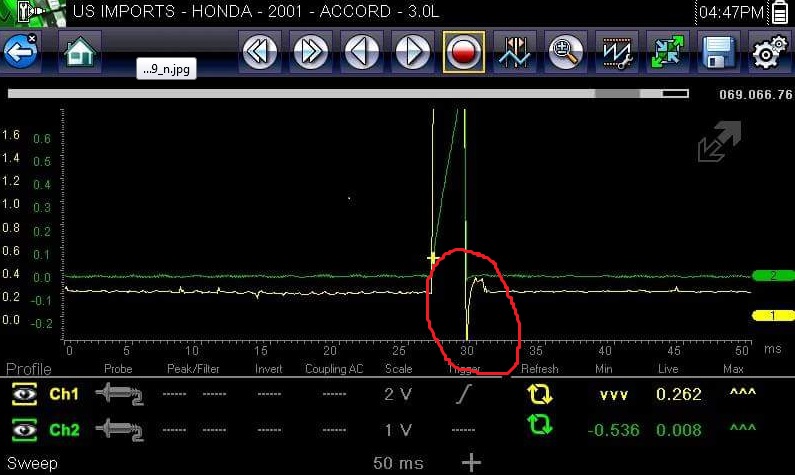Refresh Ch2 min/max values
Image resolution: width=795 pixels, height=475 pixels.
coord(540,429)
